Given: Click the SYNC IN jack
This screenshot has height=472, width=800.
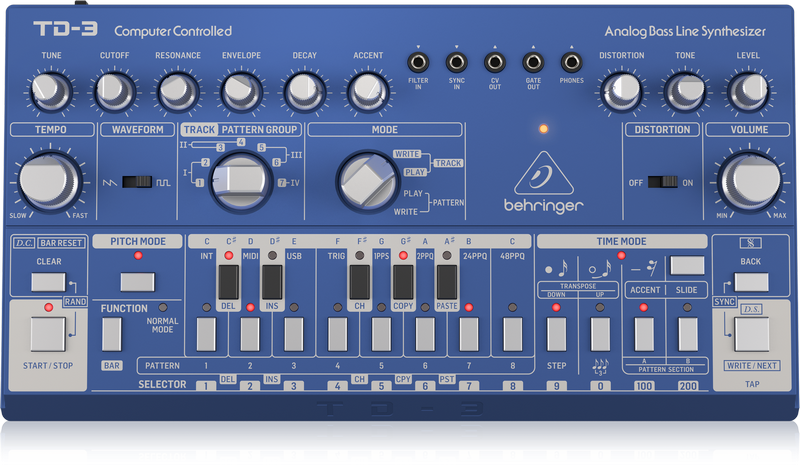Looking at the screenshot, I should pos(456,63).
